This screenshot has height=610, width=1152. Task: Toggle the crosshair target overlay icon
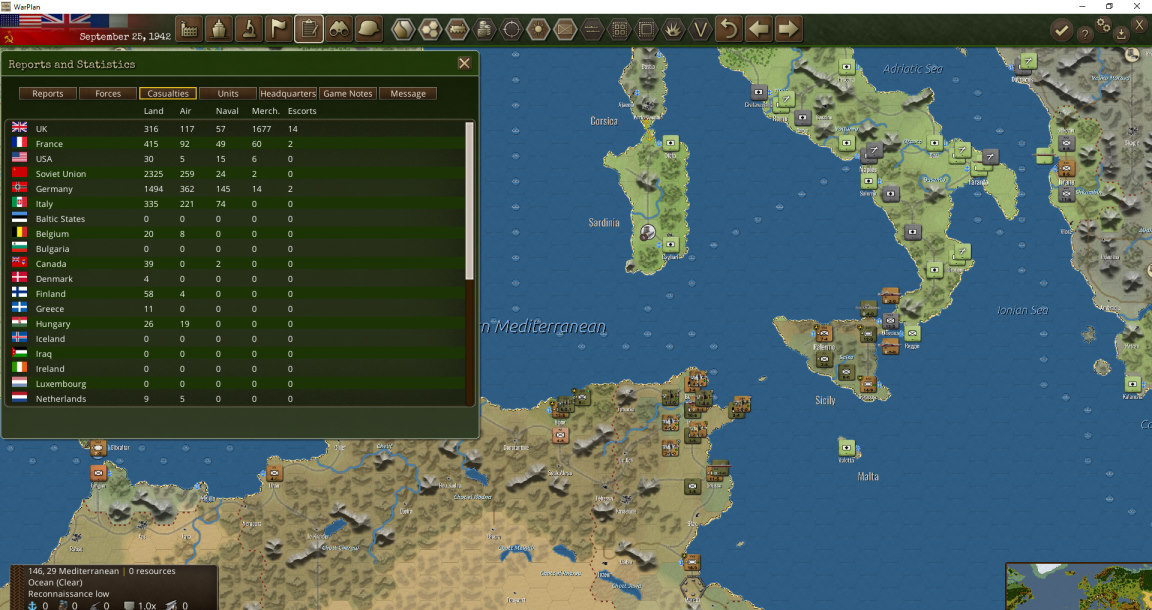coord(511,29)
